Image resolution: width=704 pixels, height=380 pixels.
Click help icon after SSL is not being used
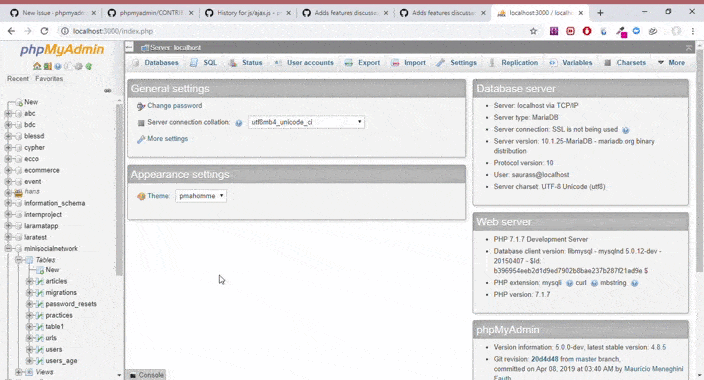[625, 130]
